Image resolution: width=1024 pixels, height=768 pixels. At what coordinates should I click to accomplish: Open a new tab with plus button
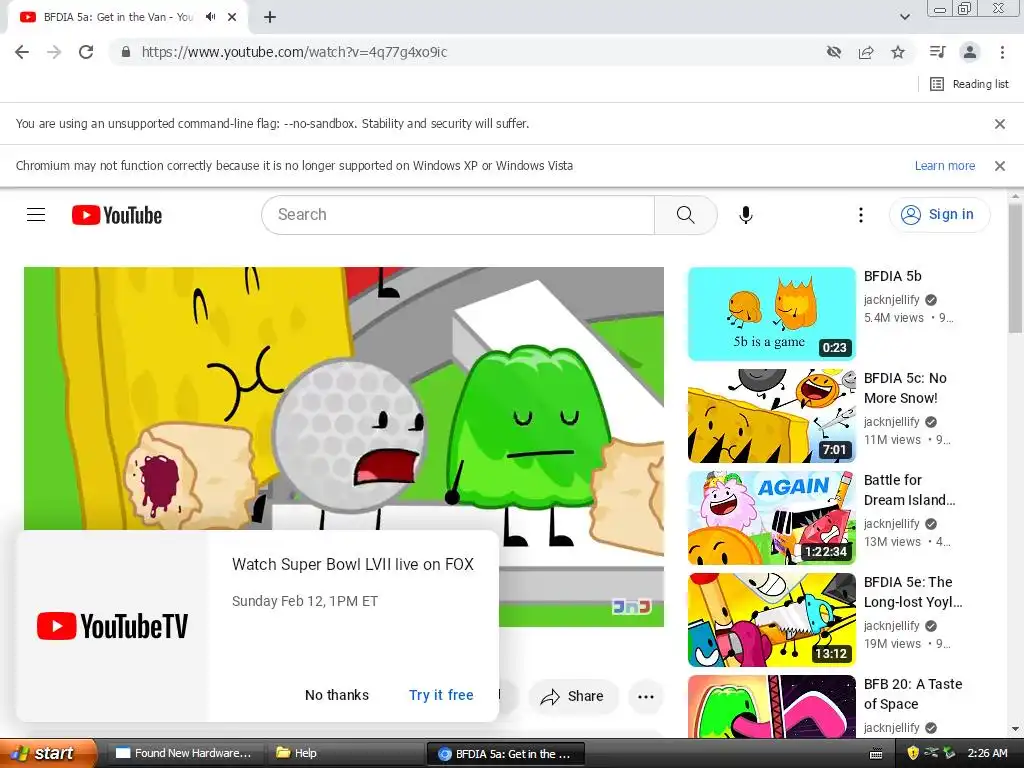pyautogui.click(x=270, y=17)
